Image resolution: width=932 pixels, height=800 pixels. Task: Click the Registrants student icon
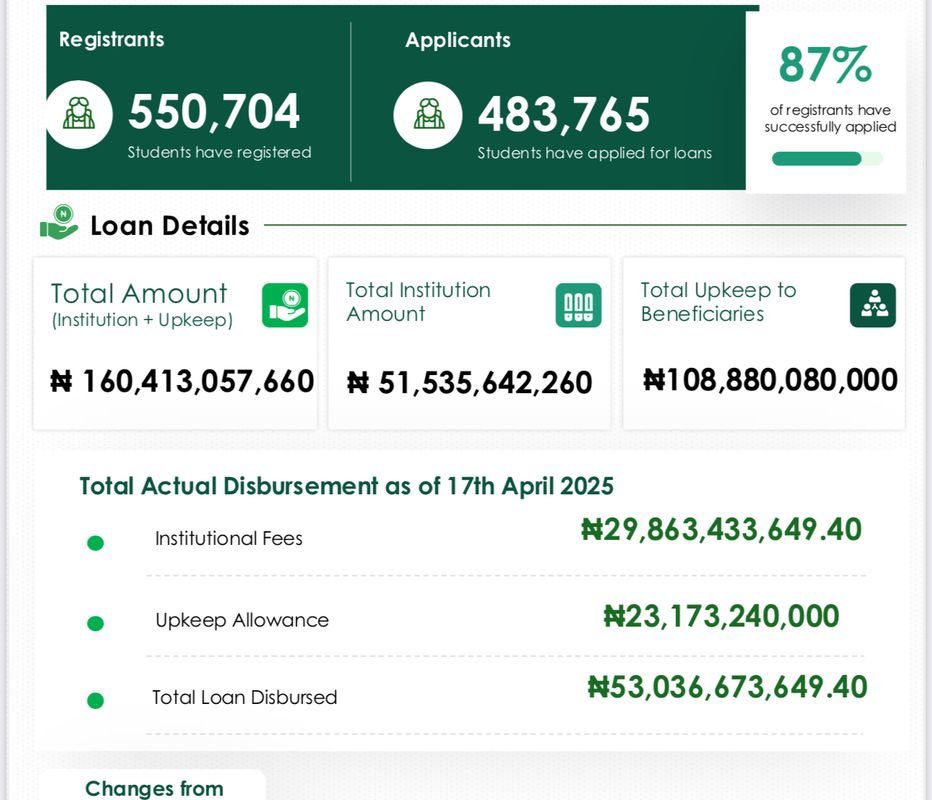point(78,114)
